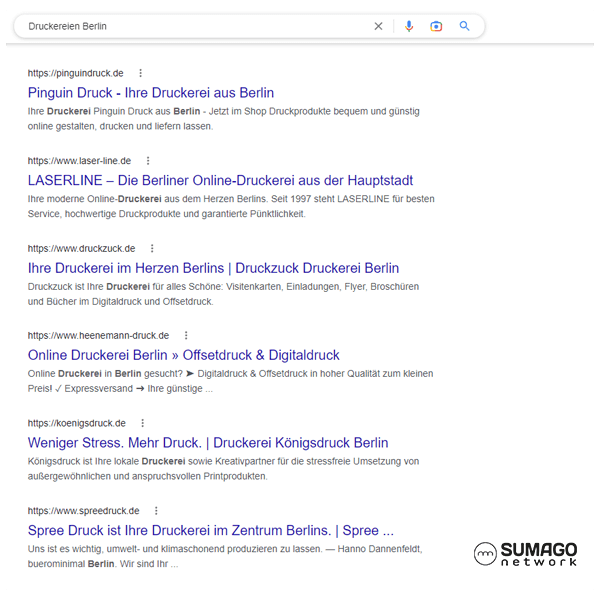Screen dimensions: 600x600
Task: Click the Druckzuck snippet 'Visitenkarten, Einladungen, Flyer'
Action: [x=293, y=287]
